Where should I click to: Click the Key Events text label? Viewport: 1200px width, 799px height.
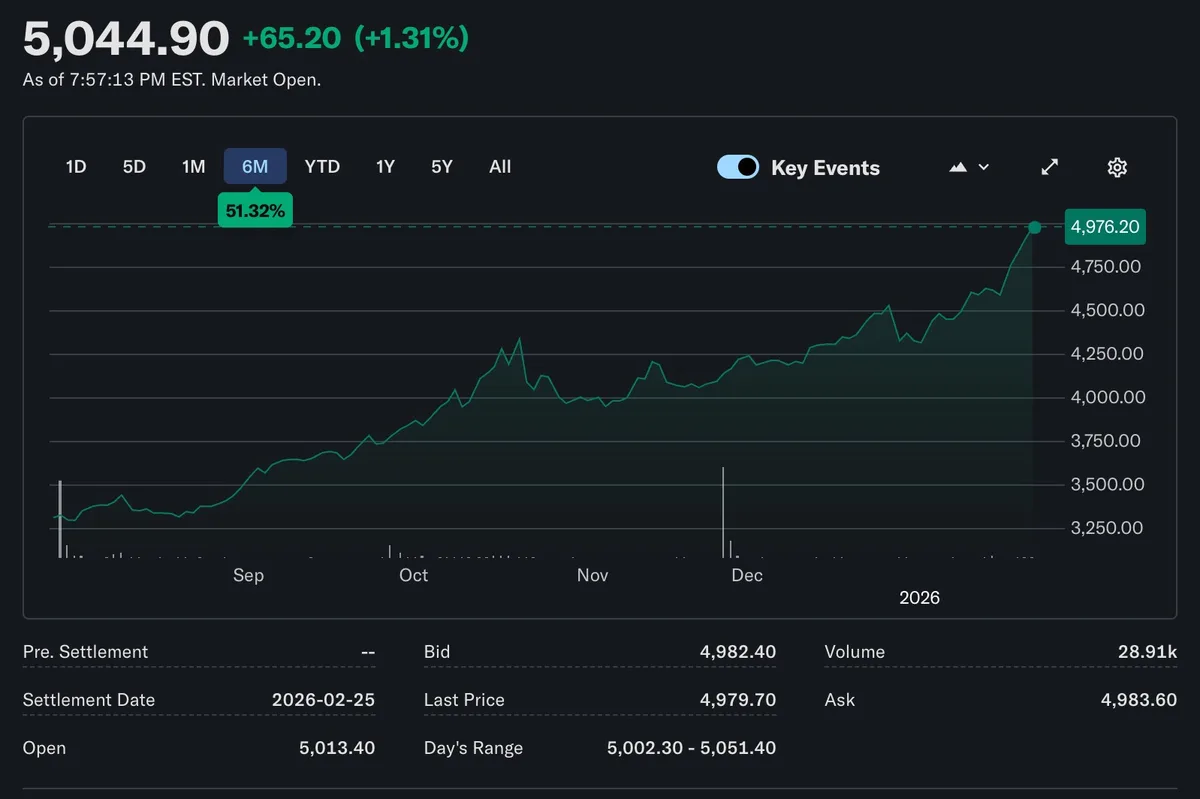pos(825,168)
